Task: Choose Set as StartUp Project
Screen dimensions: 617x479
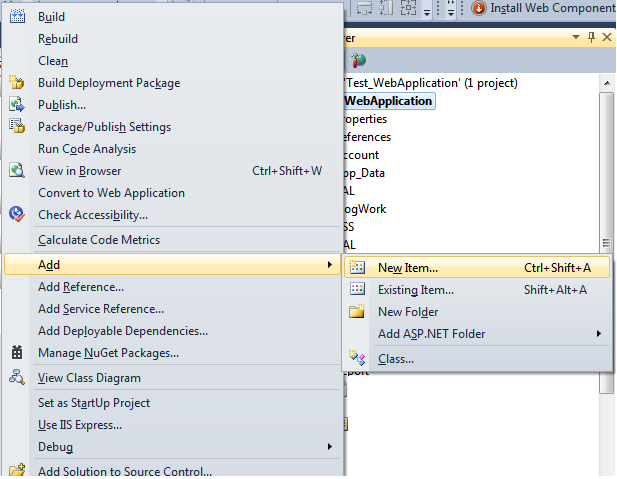Action: coord(94,403)
